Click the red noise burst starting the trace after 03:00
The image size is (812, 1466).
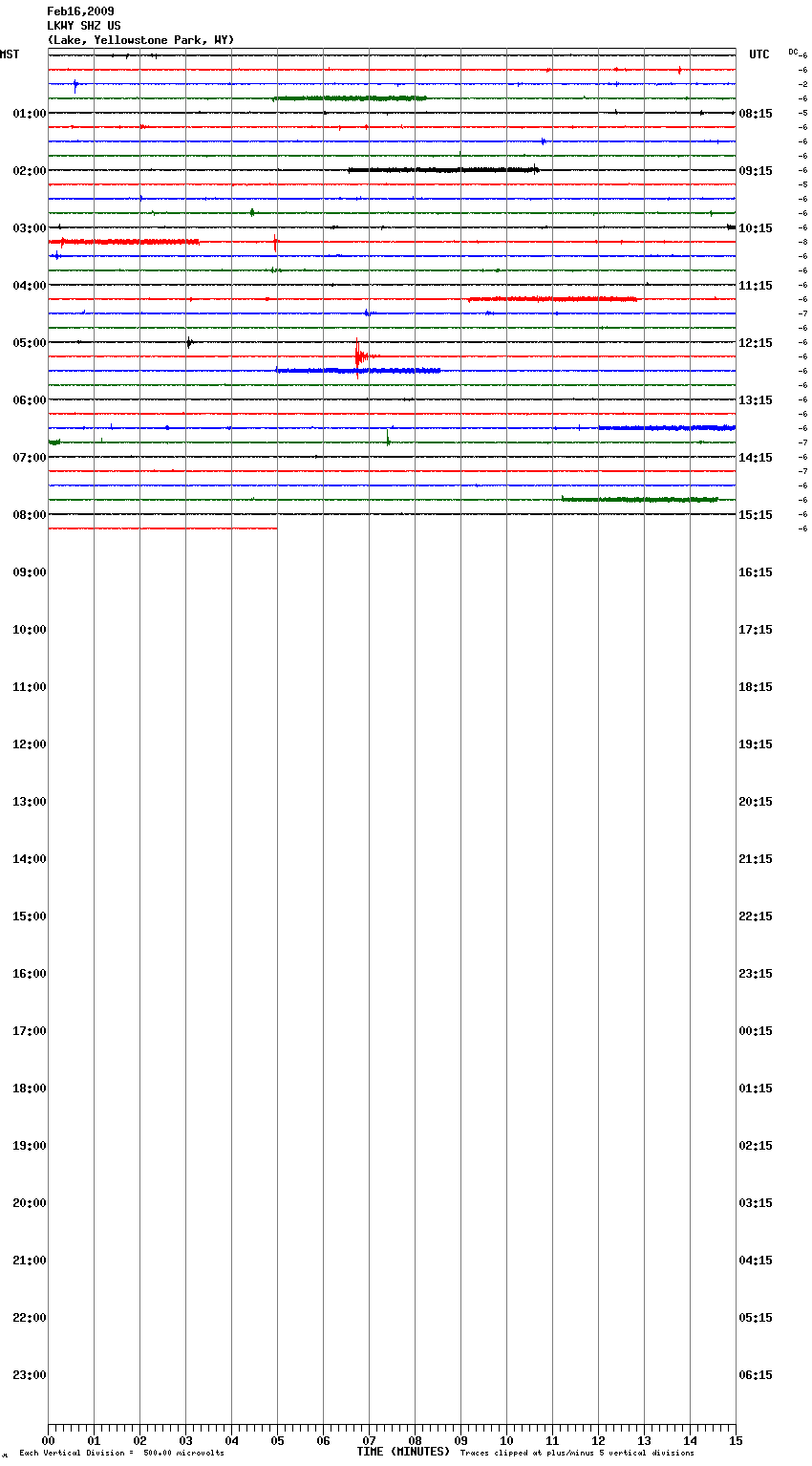(124, 242)
